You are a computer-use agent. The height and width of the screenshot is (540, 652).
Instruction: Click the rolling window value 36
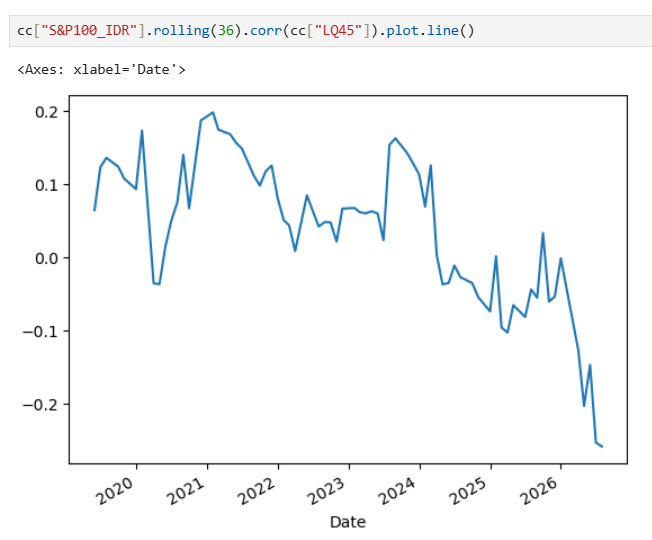pos(226,31)
